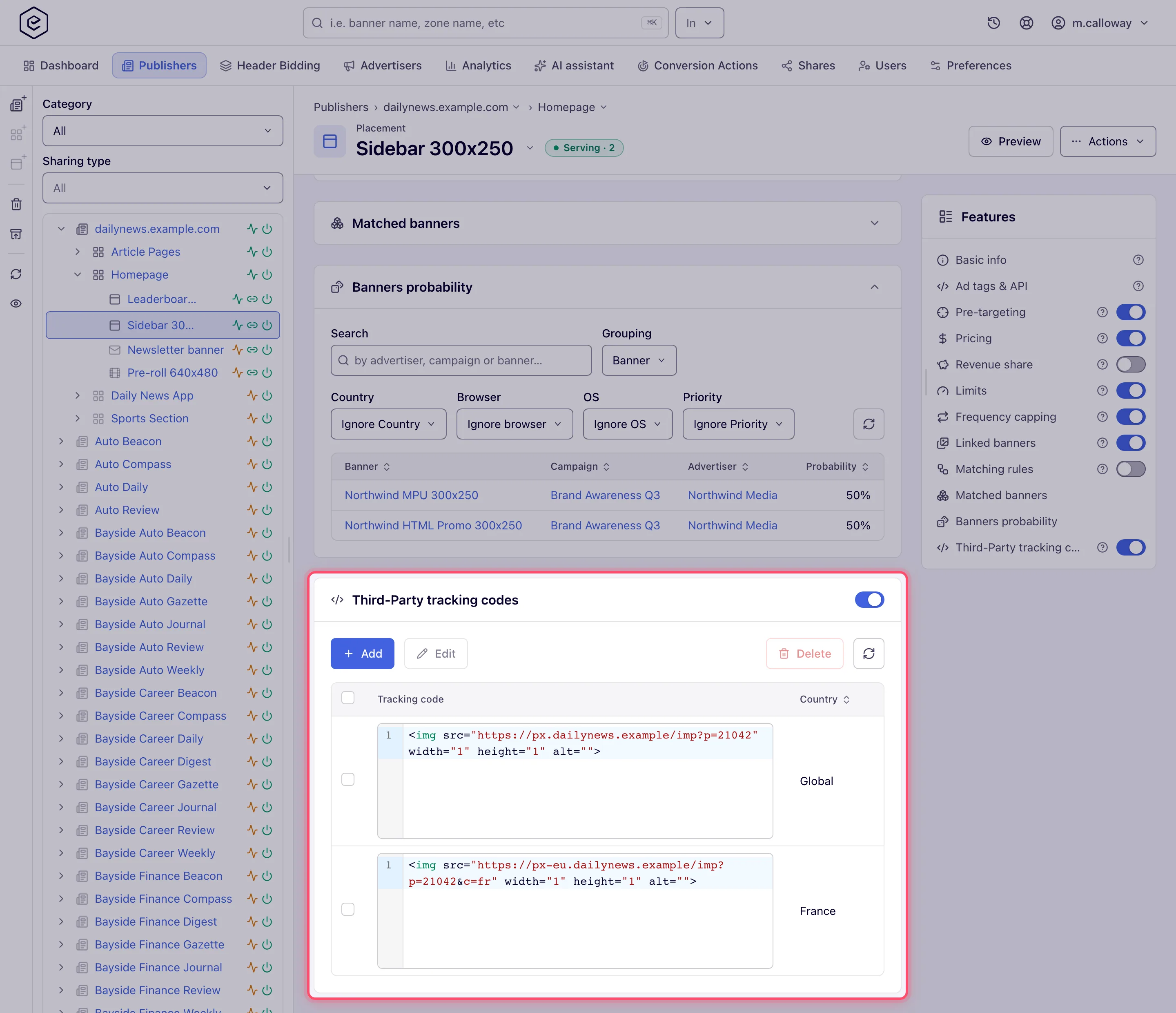This screenshot has width=1176, height=1013.
Task: Click the Delete tracking code button
Action: tap(805, 654)
